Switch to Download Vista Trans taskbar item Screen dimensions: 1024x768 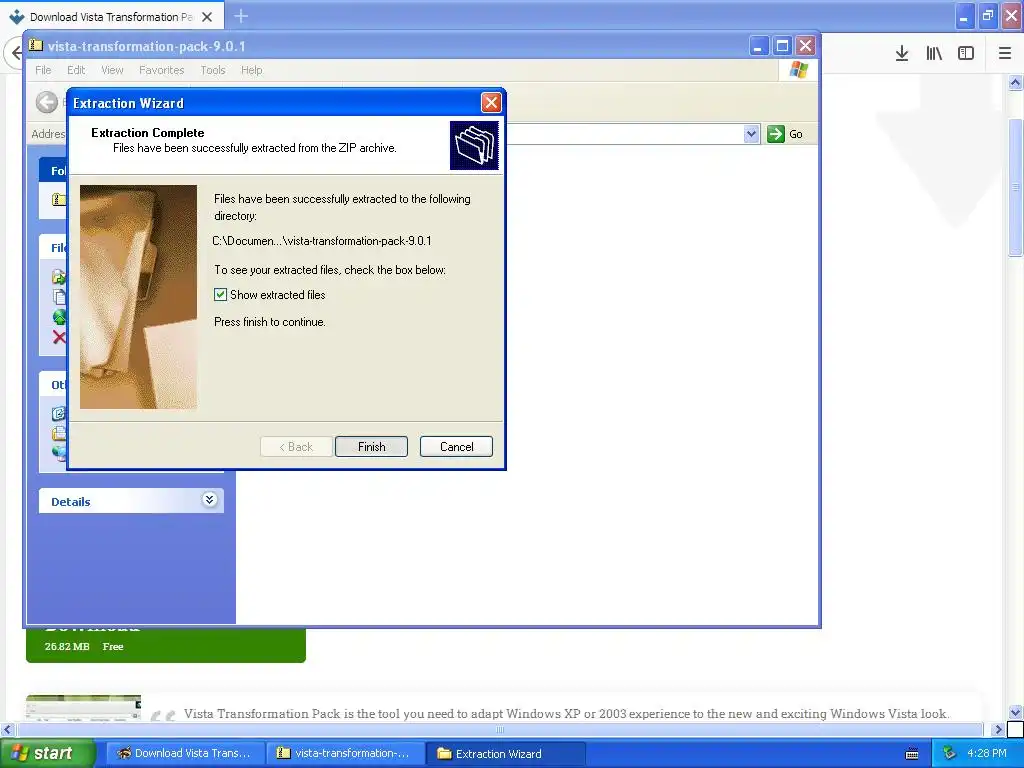pos(185,753)
